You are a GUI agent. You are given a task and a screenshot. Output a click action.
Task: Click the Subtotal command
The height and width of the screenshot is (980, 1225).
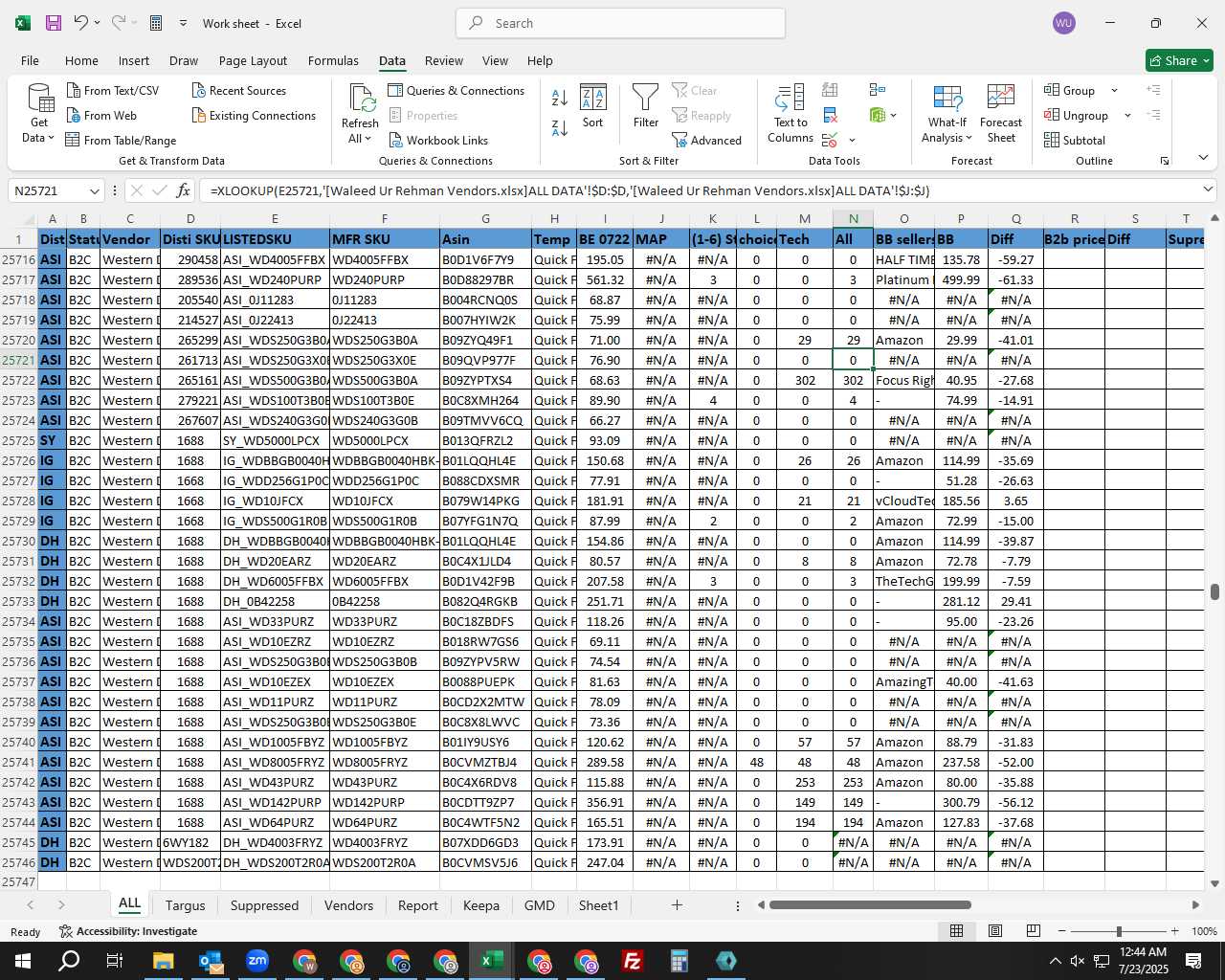click(1075, 140)
